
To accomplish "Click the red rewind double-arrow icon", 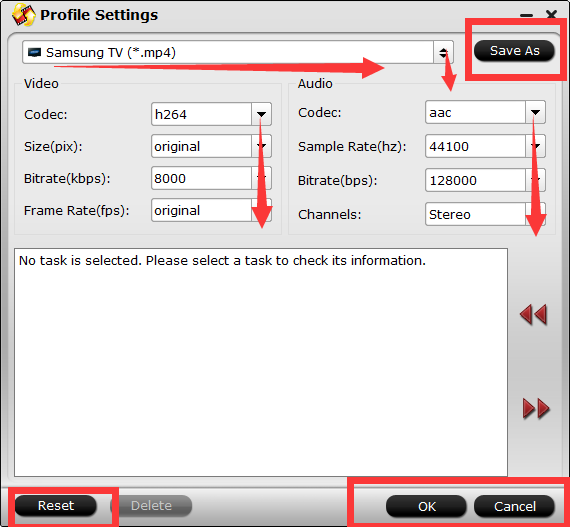I will click(x=533, y=314).
